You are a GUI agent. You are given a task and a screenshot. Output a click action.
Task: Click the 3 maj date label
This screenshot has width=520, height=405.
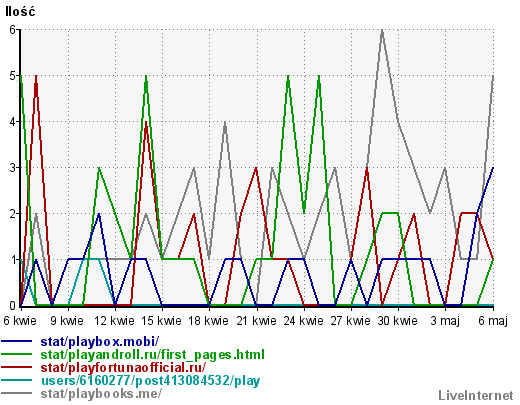point(445,321)
